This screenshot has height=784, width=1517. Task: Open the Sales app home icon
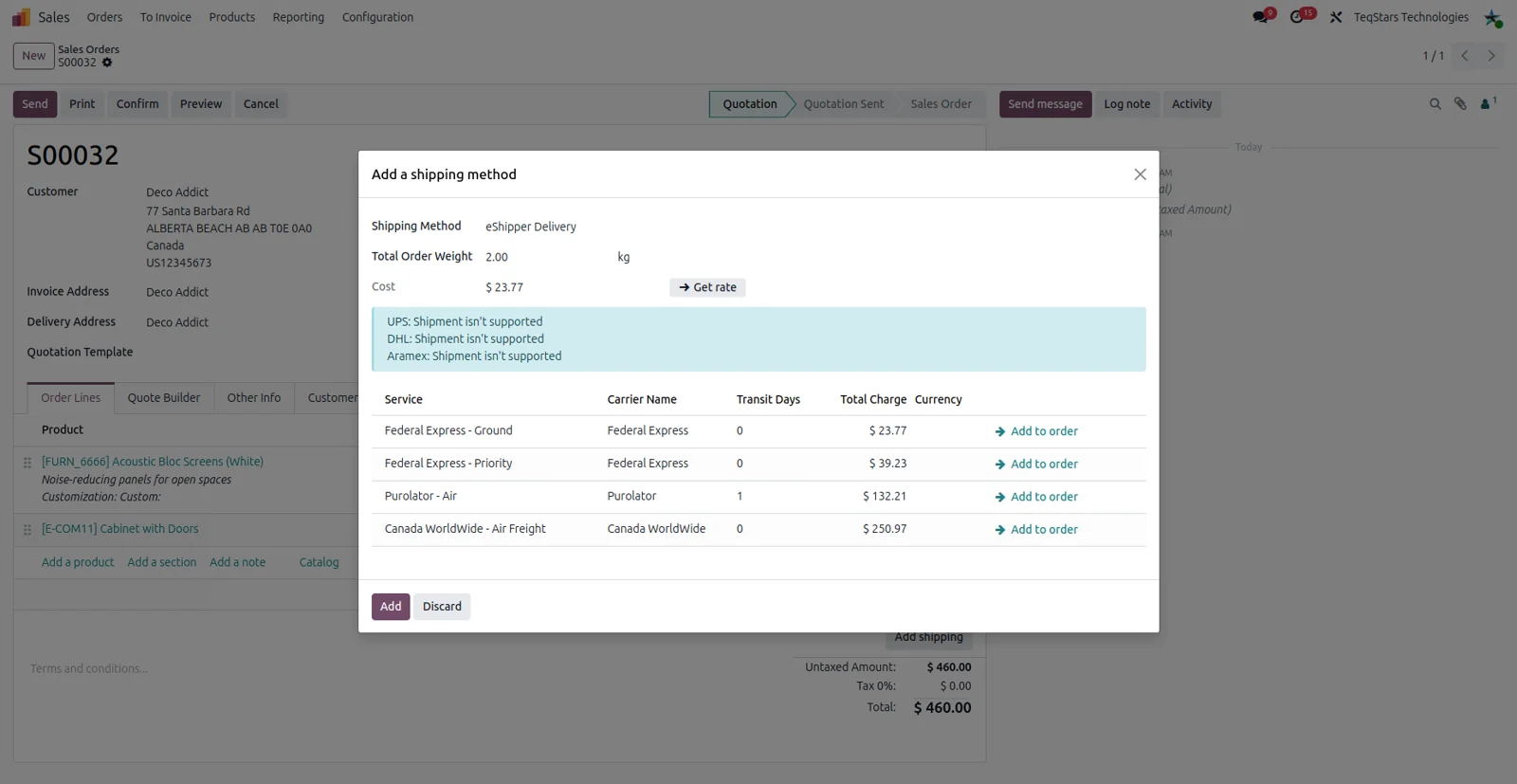tap(21, 17)
